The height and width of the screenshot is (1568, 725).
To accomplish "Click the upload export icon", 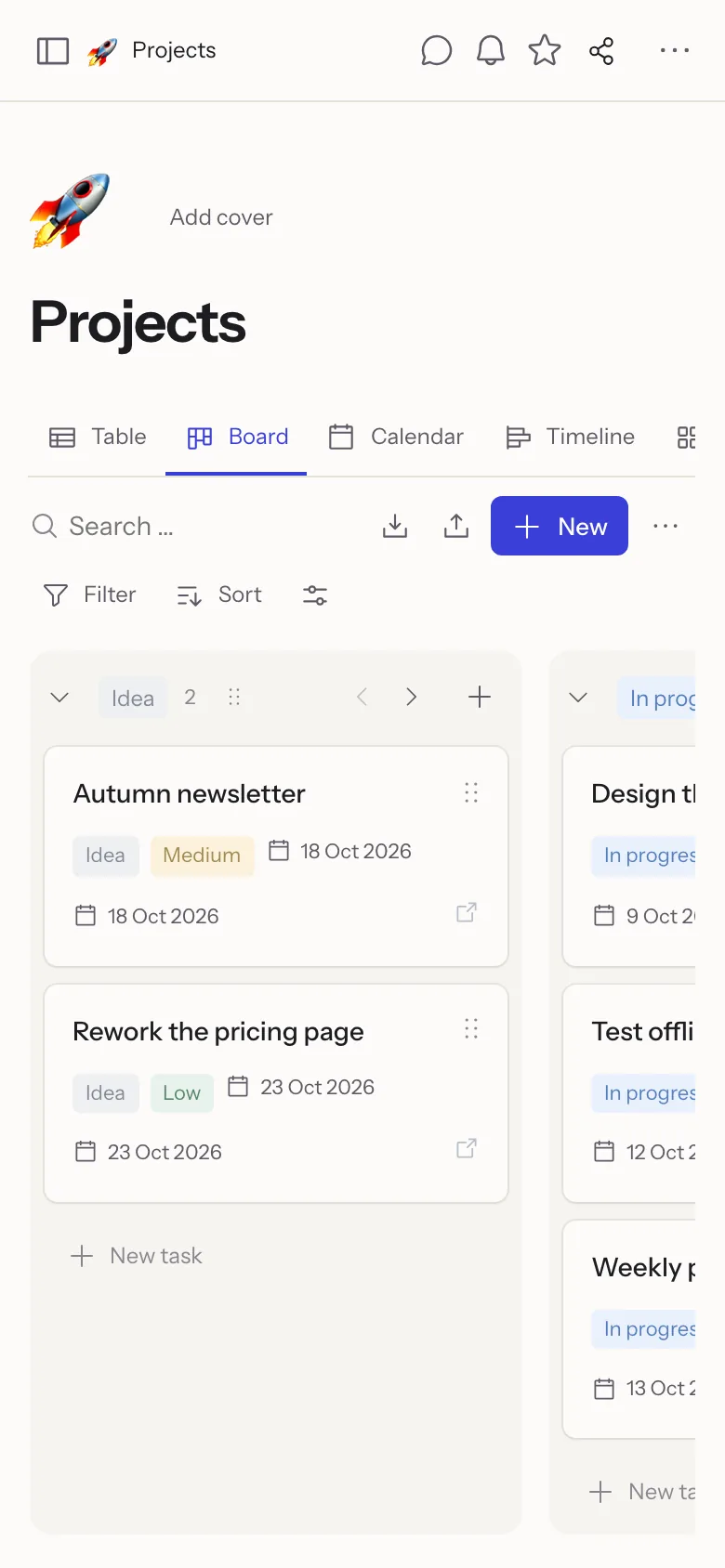I will click(x=456, y=526).
